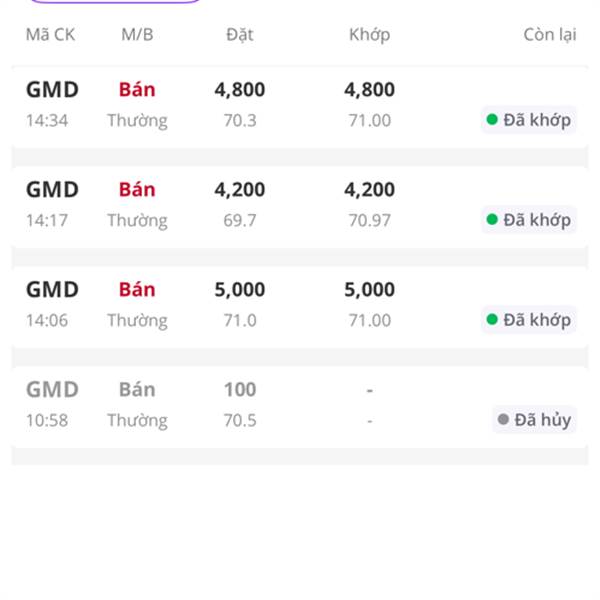600x600 pixels.
Task: Click "Đã khớp" badge for 14:34 order
Action: click(529, 120)
